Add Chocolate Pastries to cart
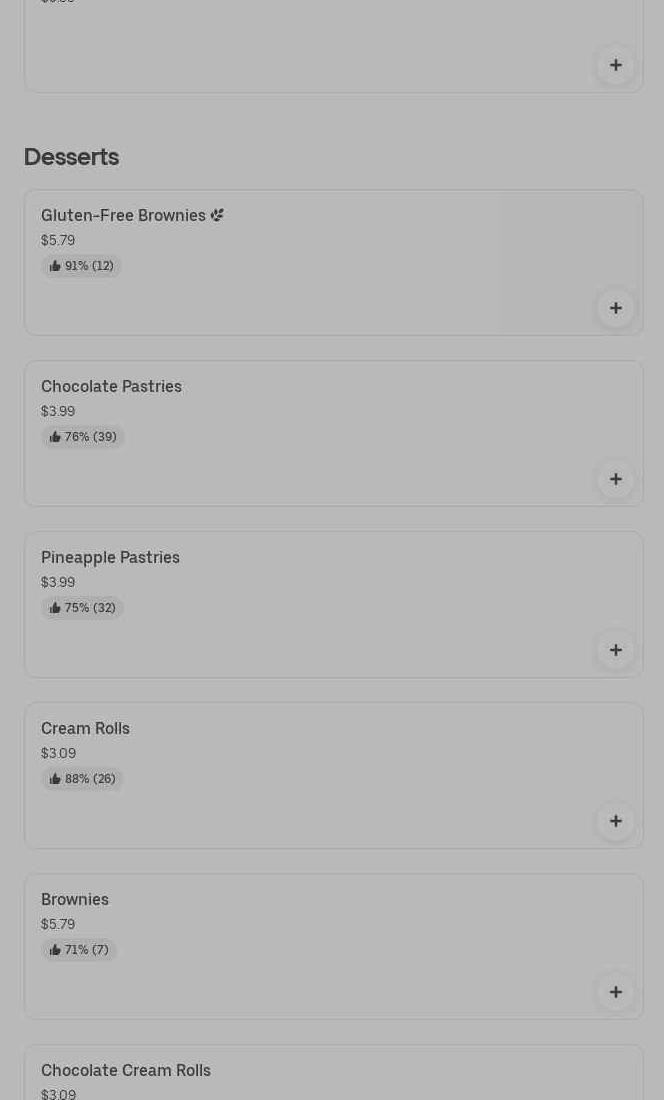This screenshot has width=664, height=1100. [x=615, y=479]
